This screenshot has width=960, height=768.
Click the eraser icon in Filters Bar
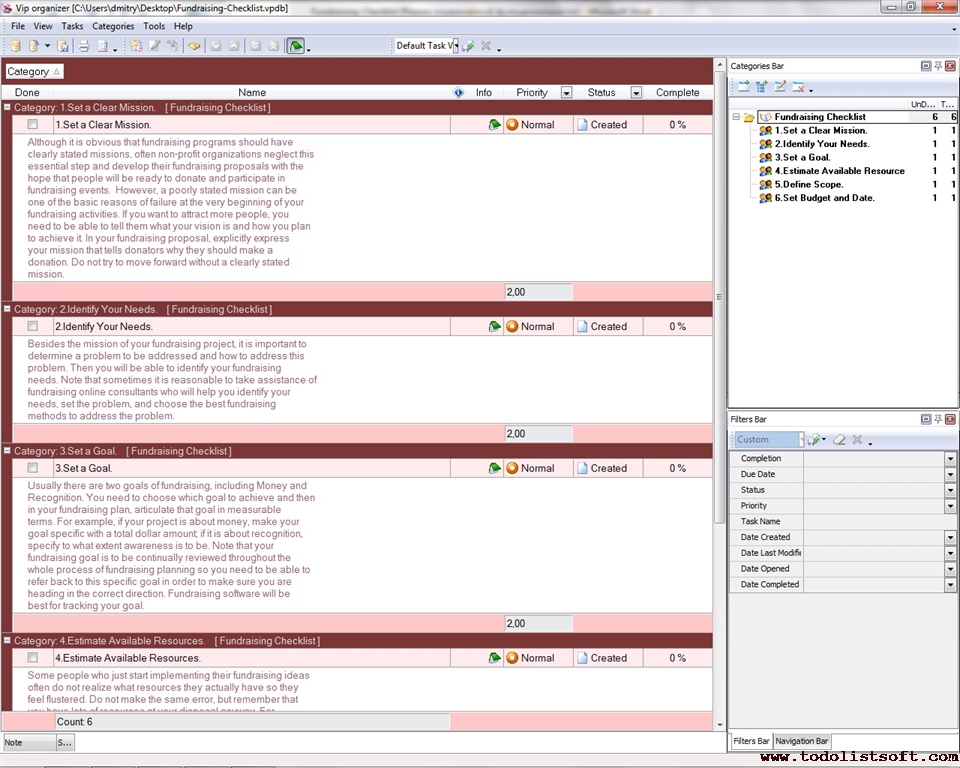pyautogui.click(x=839, y=440)
